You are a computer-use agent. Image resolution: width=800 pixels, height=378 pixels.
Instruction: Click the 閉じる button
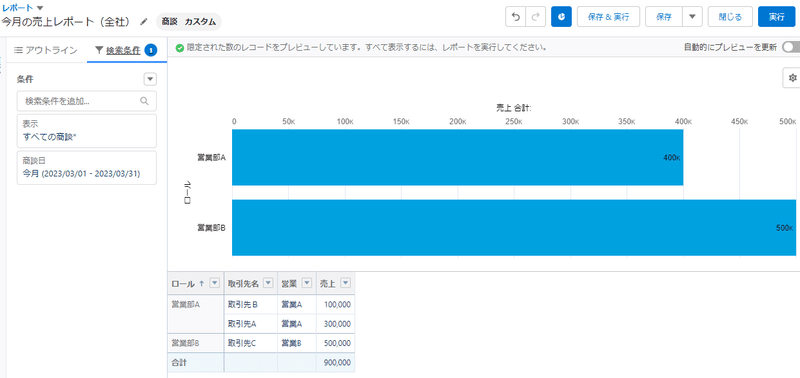tap(730, 17)
